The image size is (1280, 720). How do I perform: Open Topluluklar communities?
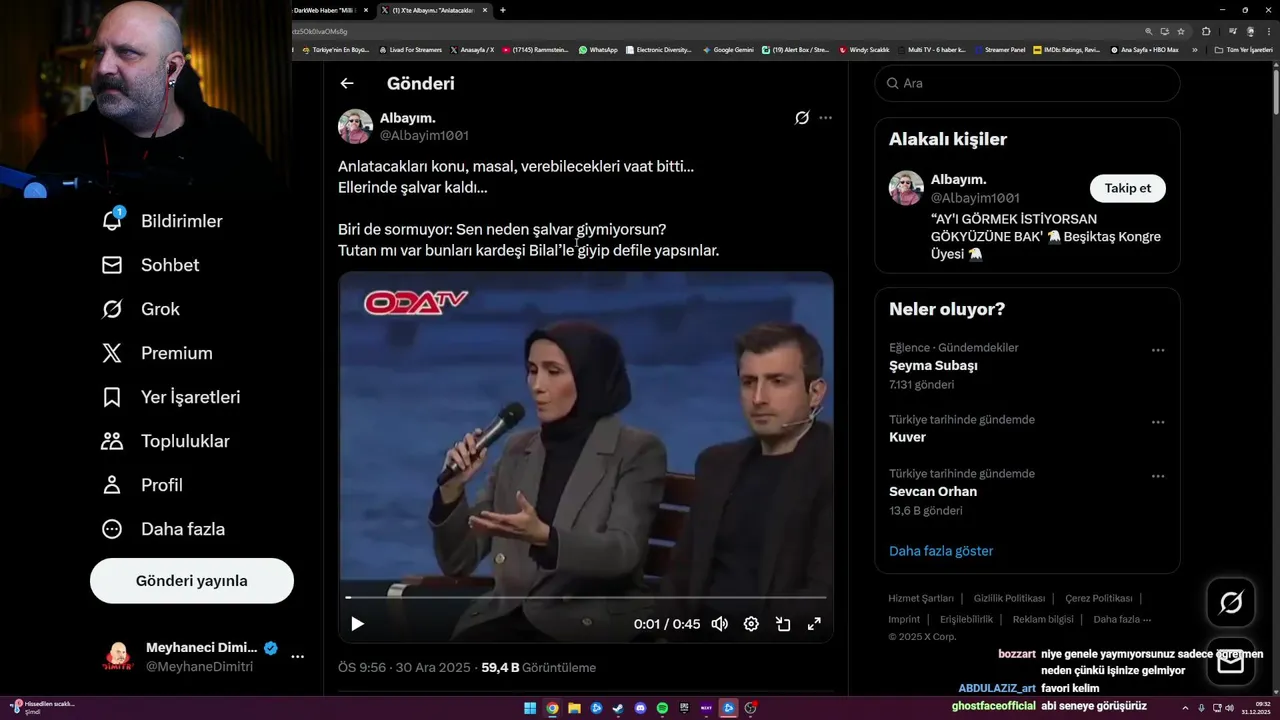click(x=165, y=441)
